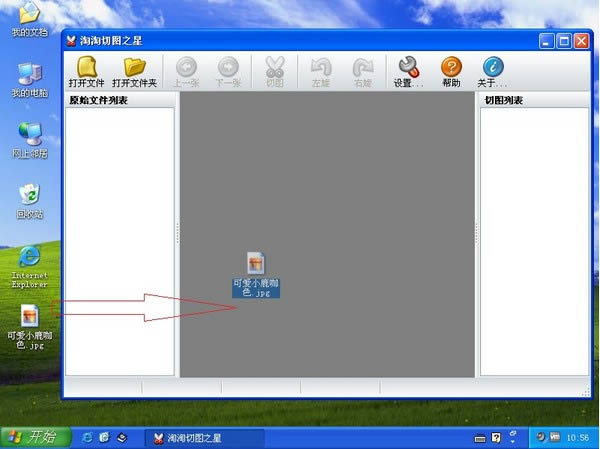
Task: Click the 切图 scissors cut tool
Action: 275,72
